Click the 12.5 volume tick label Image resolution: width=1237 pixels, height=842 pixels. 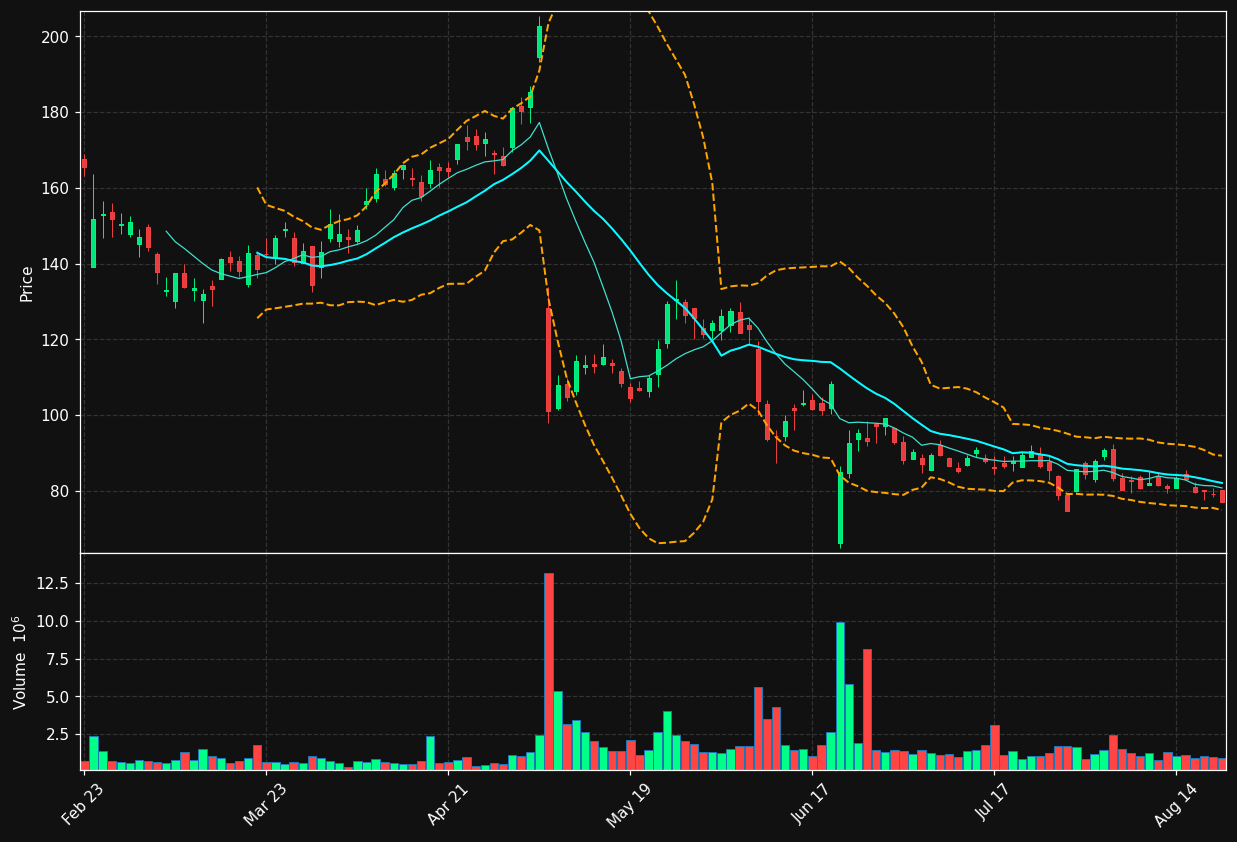[52, 583]
